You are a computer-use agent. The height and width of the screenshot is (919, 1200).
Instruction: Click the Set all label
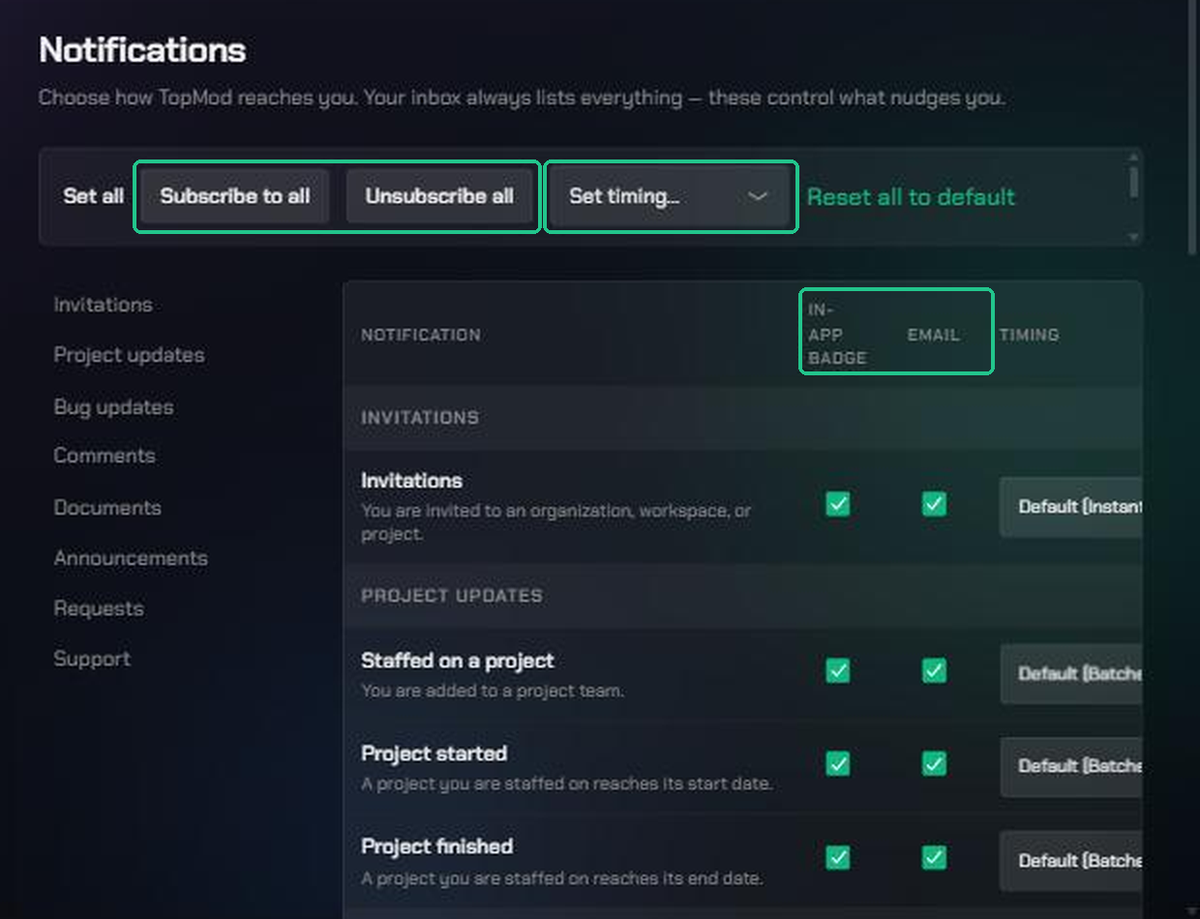tap(94, 196)
